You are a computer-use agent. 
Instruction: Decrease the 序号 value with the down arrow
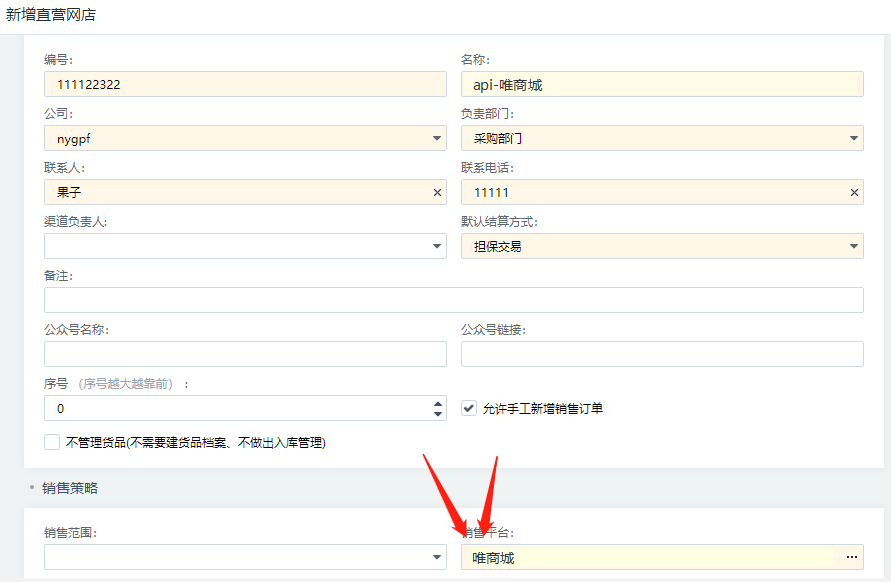click(x=438, y=414)
